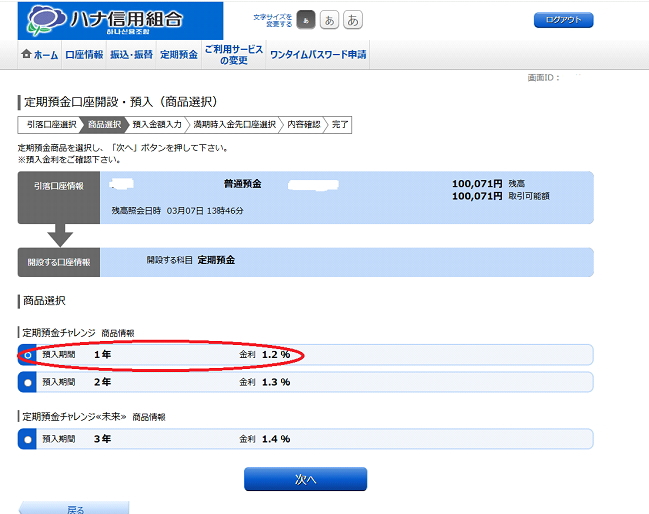The height and width of the screenshot is (514, 649).
Task: Click the home icon beside ホーム
Action: pyautogui.click(x=26, y=55)
